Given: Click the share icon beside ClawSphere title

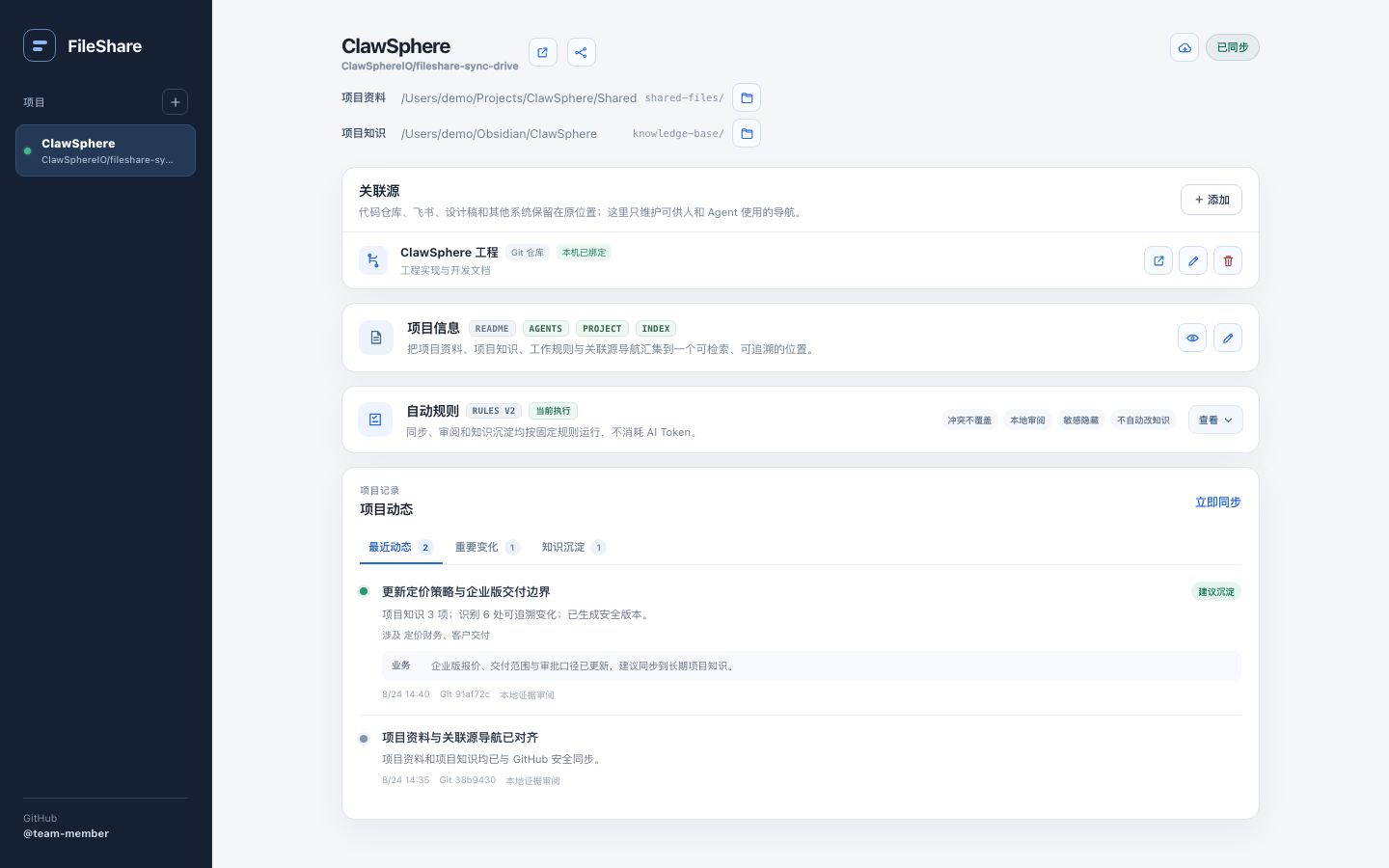Looking at the screenshot, I should pyautogui.click(x=582, y=52).
